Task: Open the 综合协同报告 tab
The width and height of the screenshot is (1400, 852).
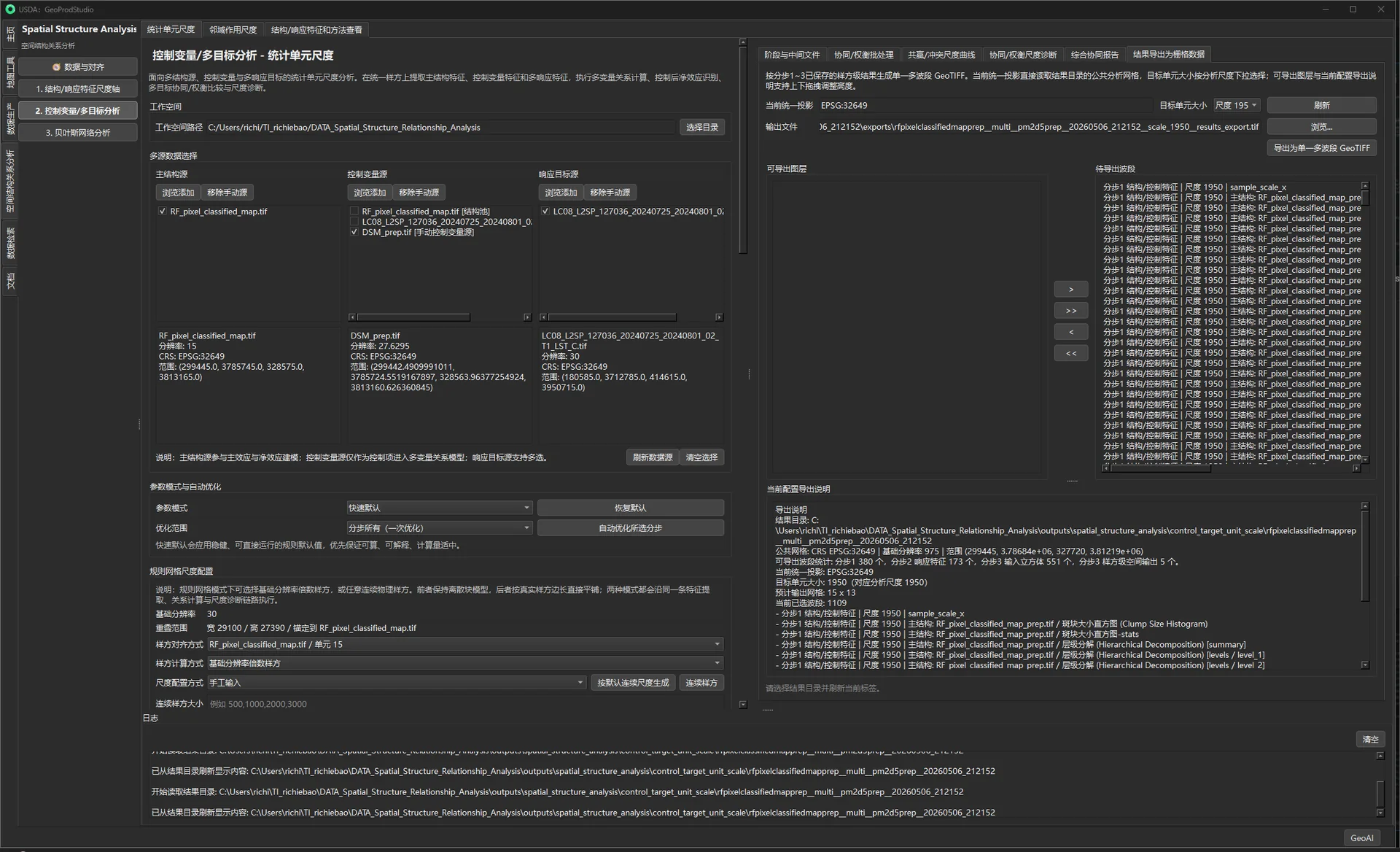Action: coord(1094,55)
